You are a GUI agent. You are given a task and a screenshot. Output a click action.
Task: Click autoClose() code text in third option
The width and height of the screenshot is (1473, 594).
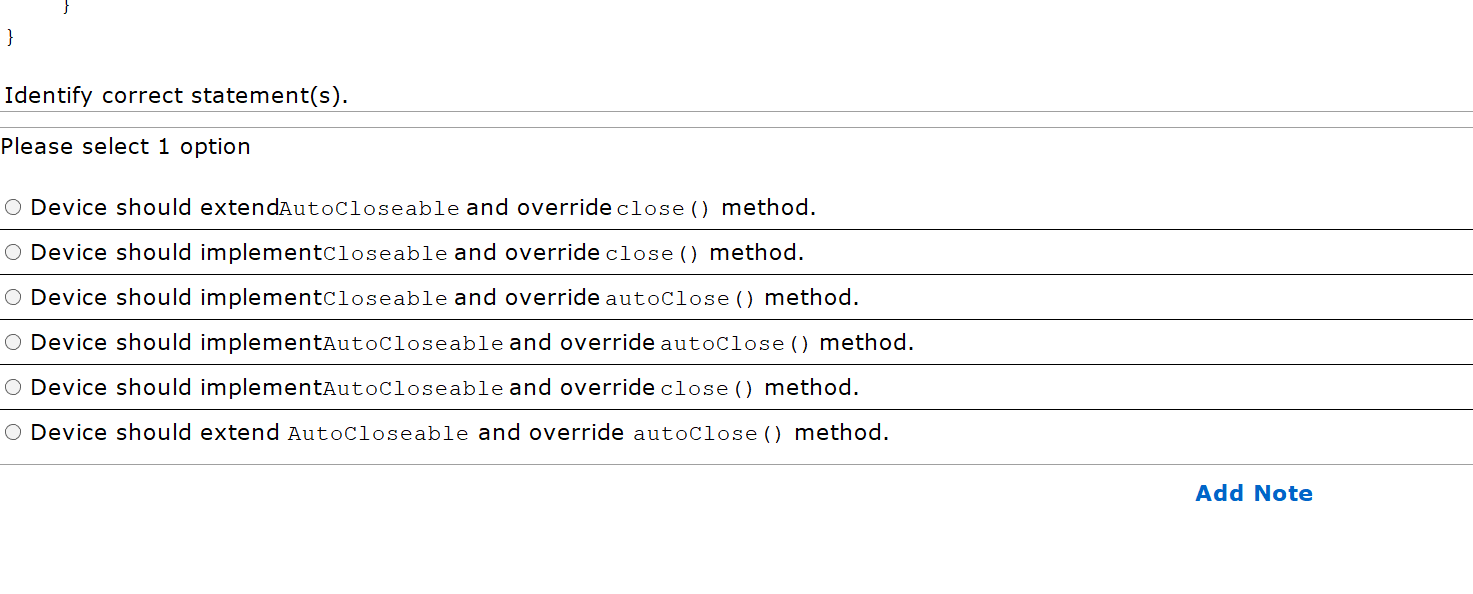point(681,299)
